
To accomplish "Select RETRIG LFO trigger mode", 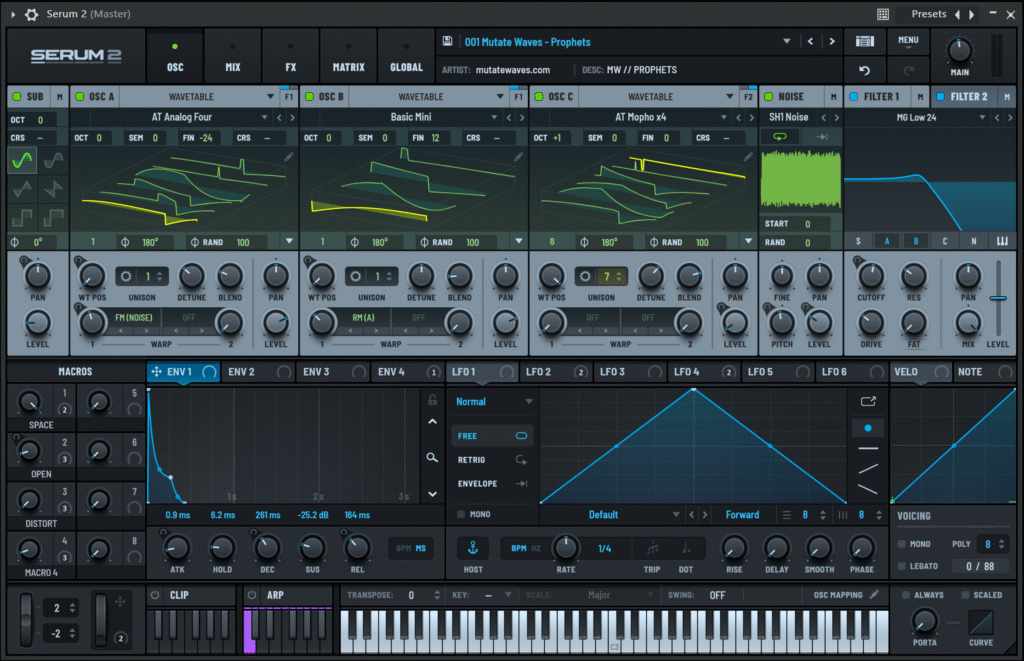I will point(492,460).
